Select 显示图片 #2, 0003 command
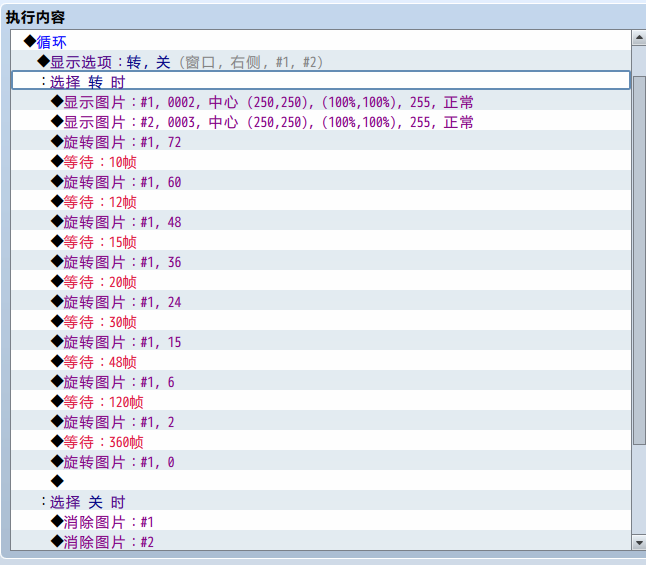This screenshot has height=565, width=646. coord(321,121)
